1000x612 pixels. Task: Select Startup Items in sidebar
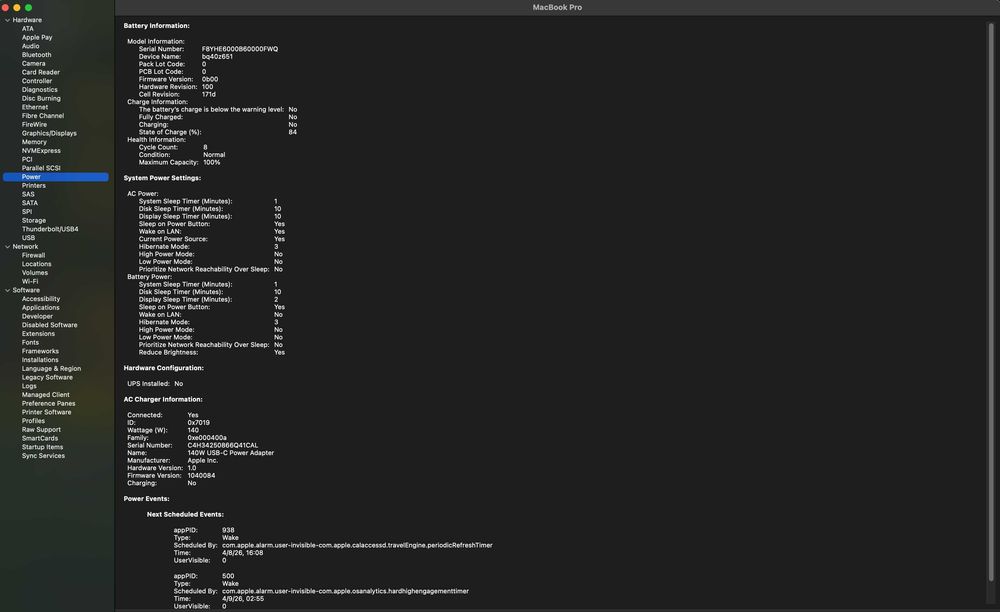[x=42, y=447]
